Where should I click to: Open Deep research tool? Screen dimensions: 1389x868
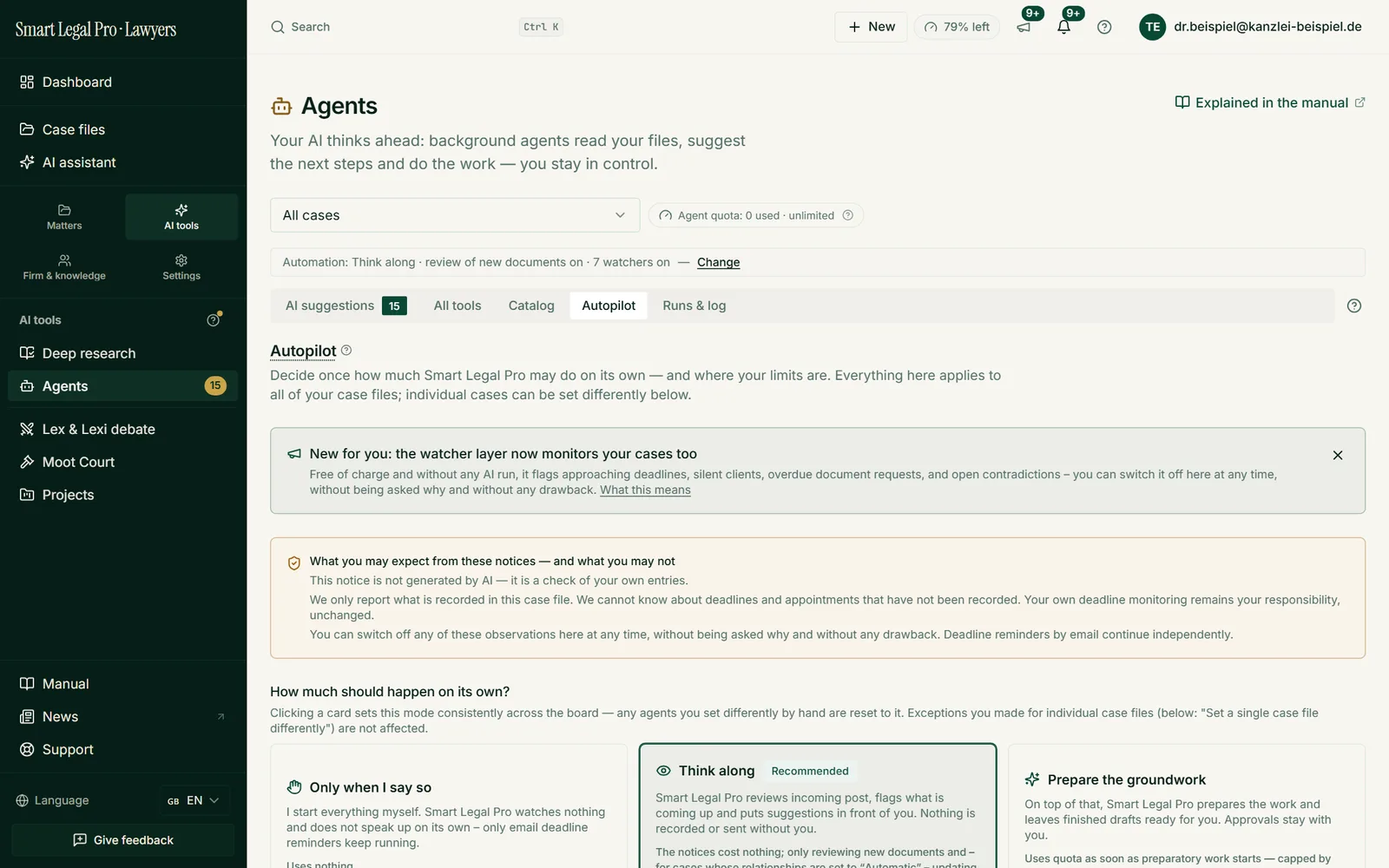click(x=123, y=353)
